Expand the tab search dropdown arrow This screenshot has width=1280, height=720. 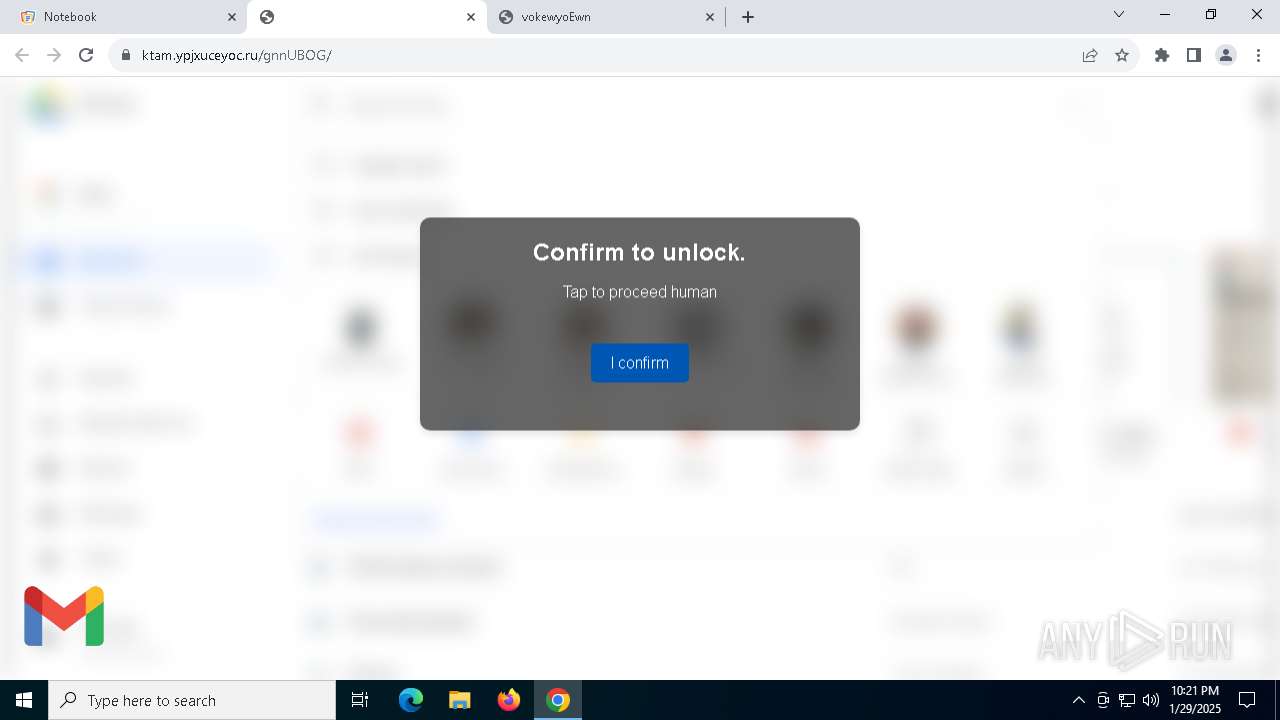[1119, 15]
